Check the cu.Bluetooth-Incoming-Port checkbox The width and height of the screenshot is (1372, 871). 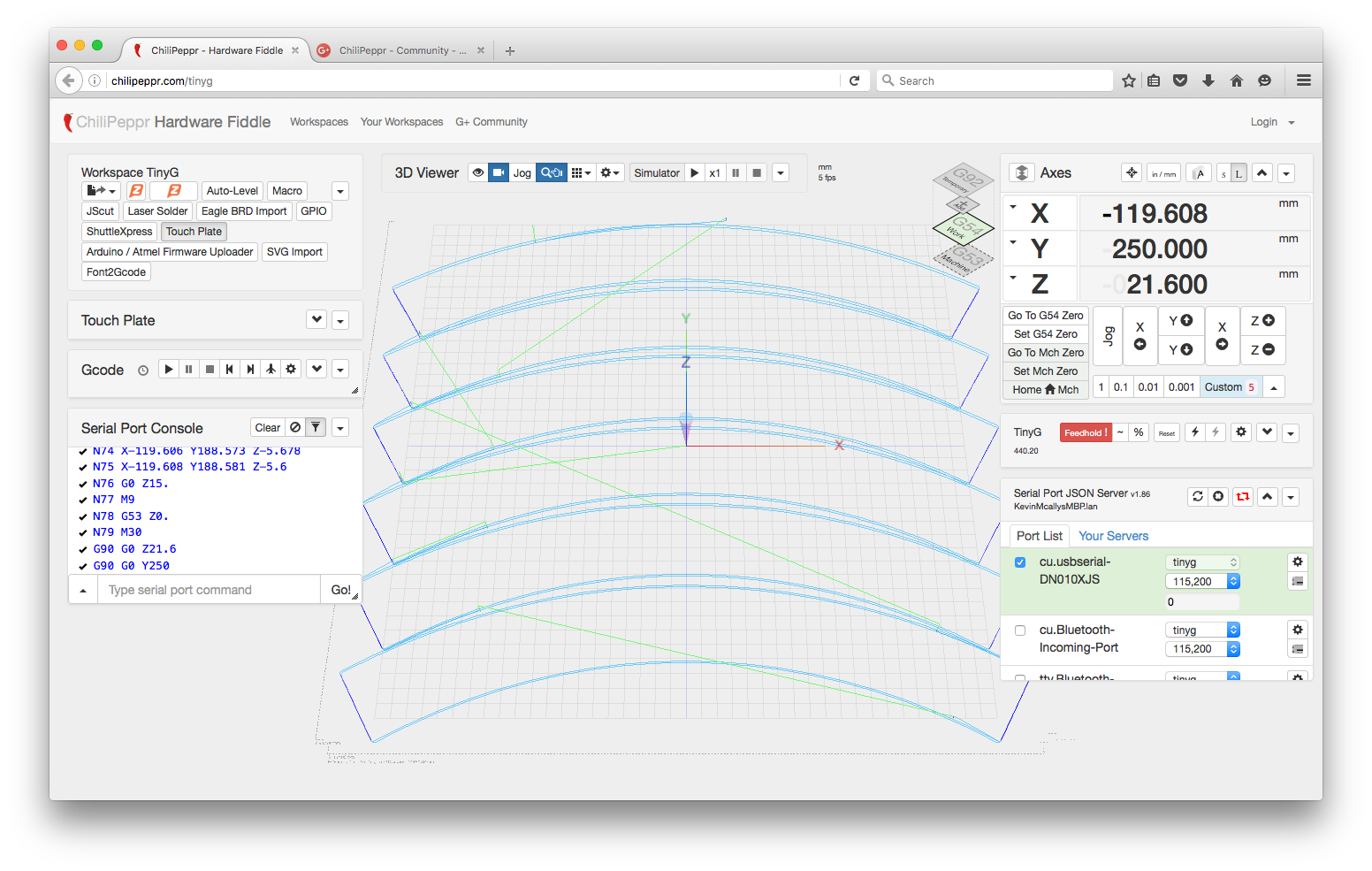(x=1020, y=630)
